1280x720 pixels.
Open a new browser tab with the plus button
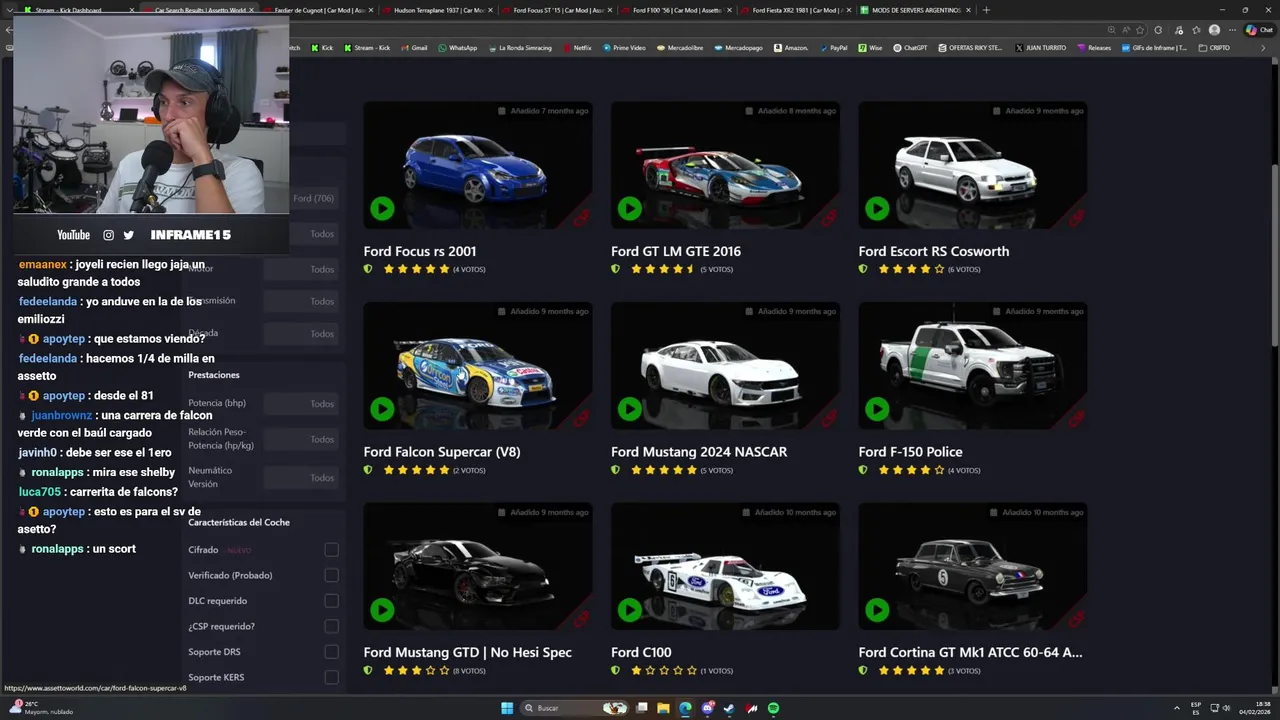pyautogui.click(x=986, y=10)
